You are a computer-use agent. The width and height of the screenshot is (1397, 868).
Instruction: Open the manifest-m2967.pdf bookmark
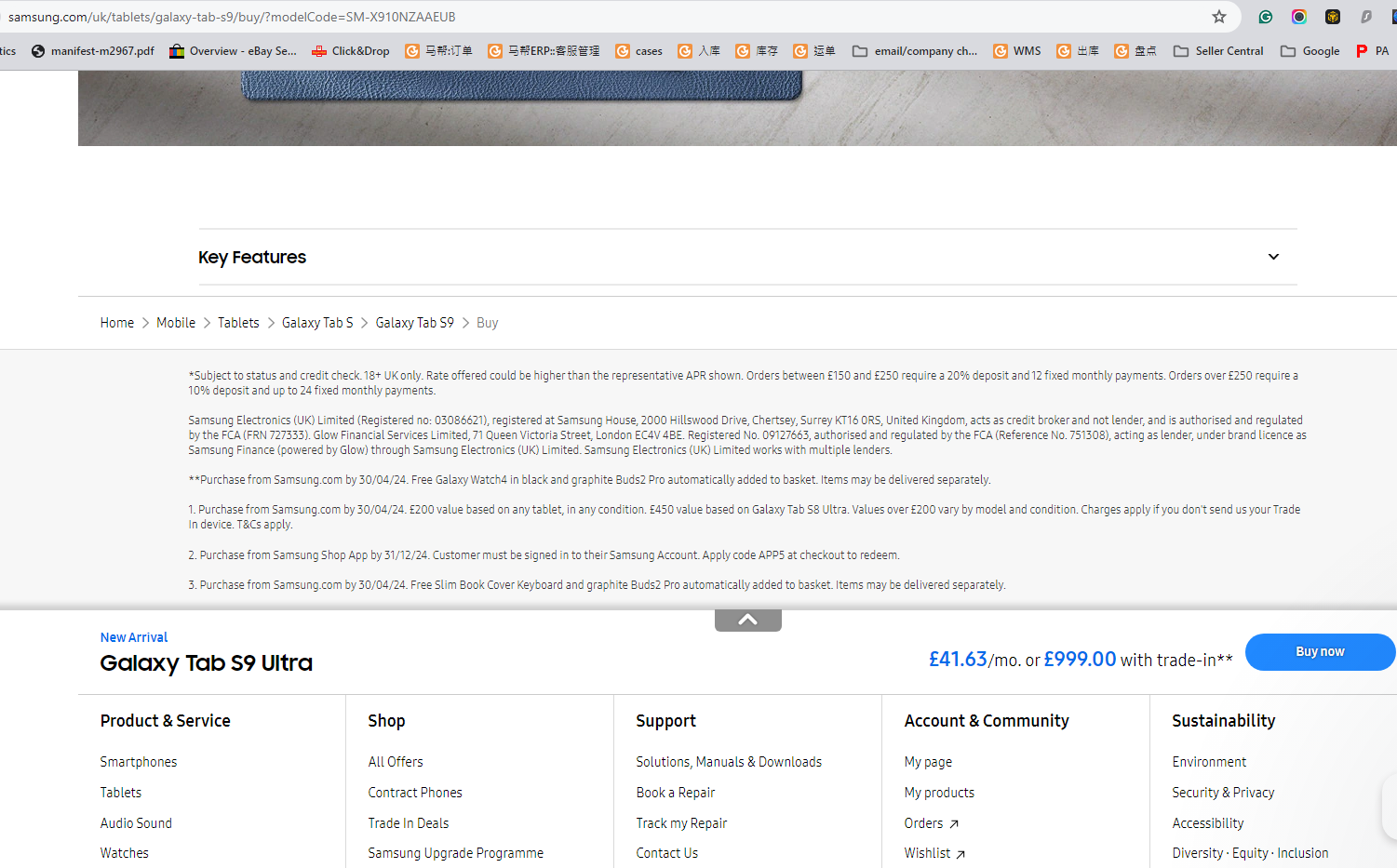coord(92,51)
